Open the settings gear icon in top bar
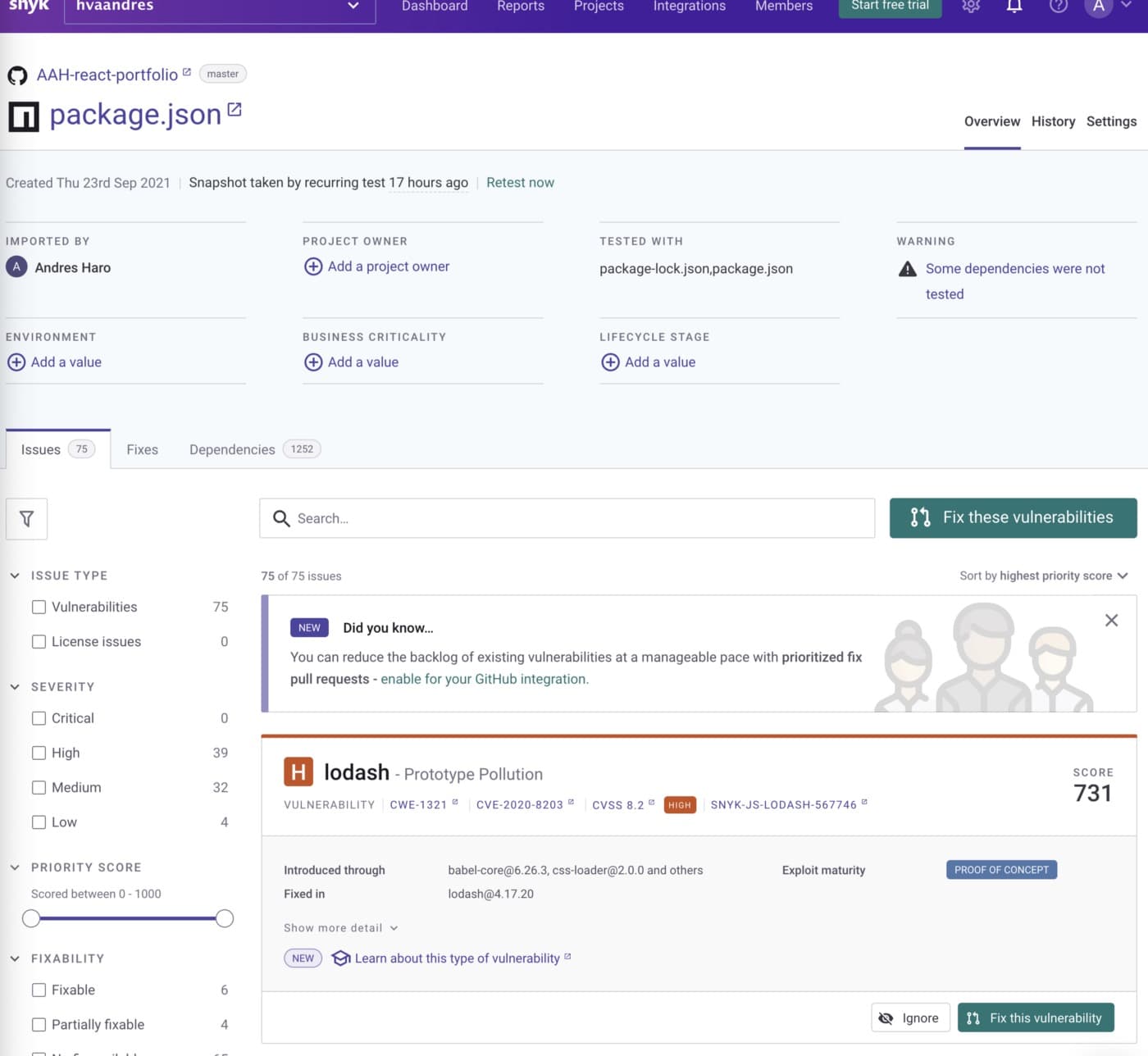 [971, 6]
